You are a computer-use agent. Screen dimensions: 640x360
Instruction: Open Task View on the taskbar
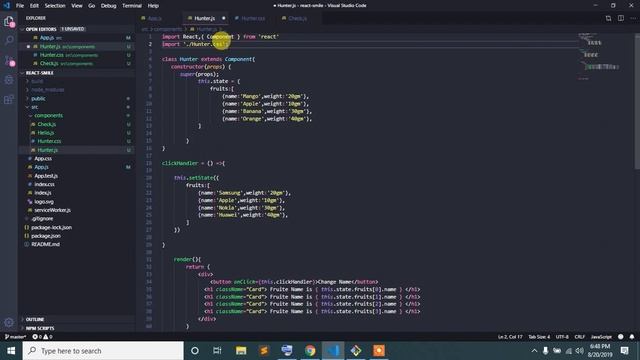(217, 351)
